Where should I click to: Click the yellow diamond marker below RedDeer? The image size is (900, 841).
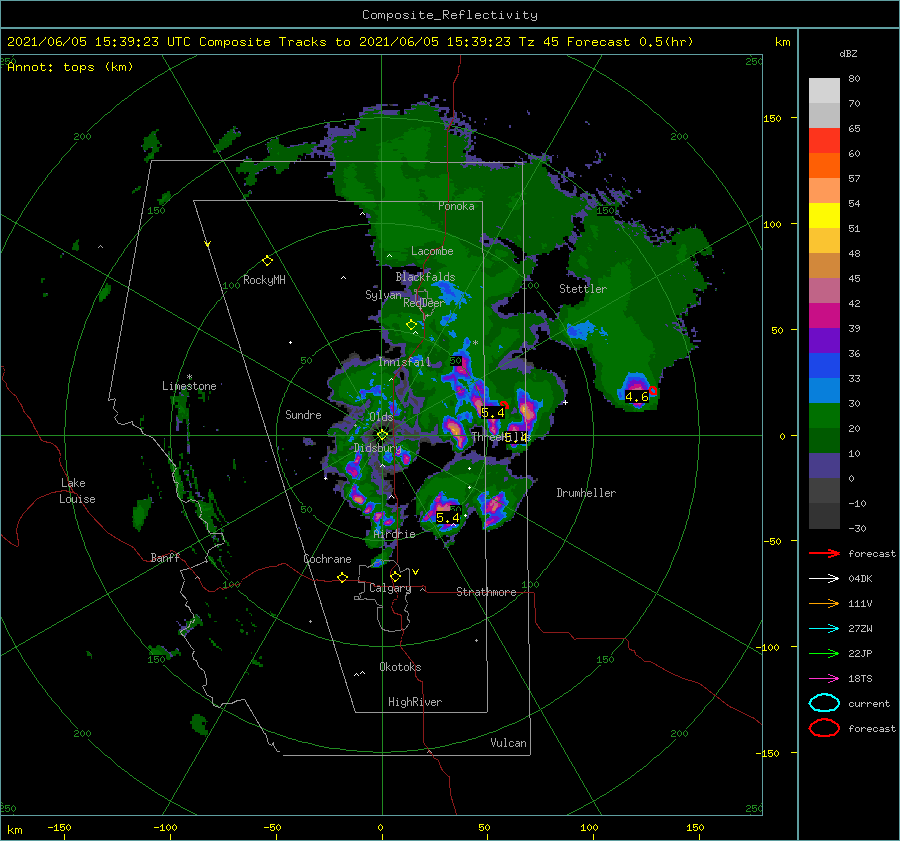tap(411, 325)
